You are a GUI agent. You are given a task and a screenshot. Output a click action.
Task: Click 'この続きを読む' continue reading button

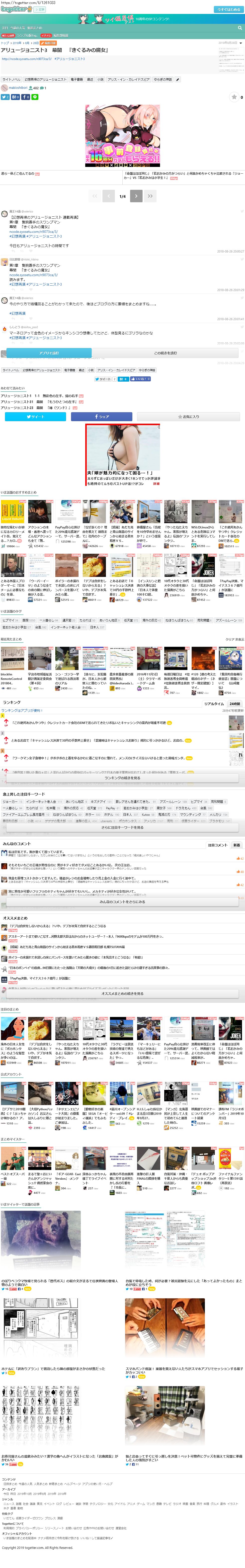click(x=165, y=353)
